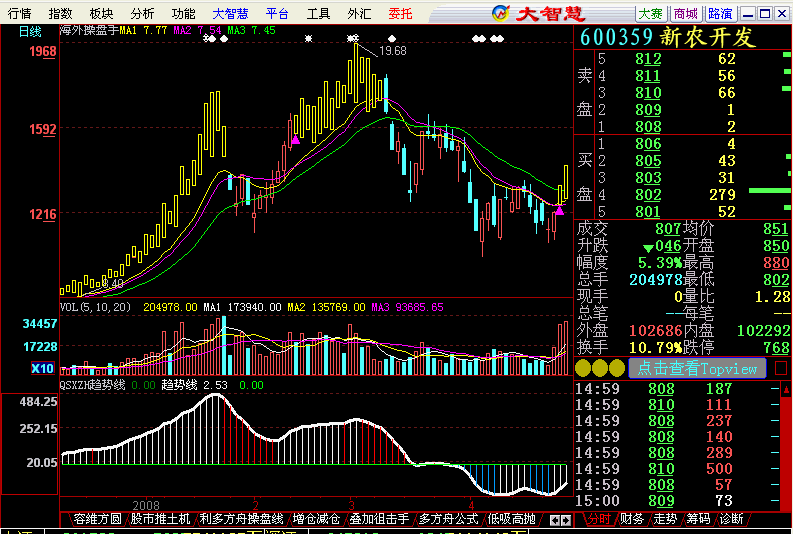Click the 19.68 high price label
The height and width of the screenshot is (534, 793).
tap(393, 51)
